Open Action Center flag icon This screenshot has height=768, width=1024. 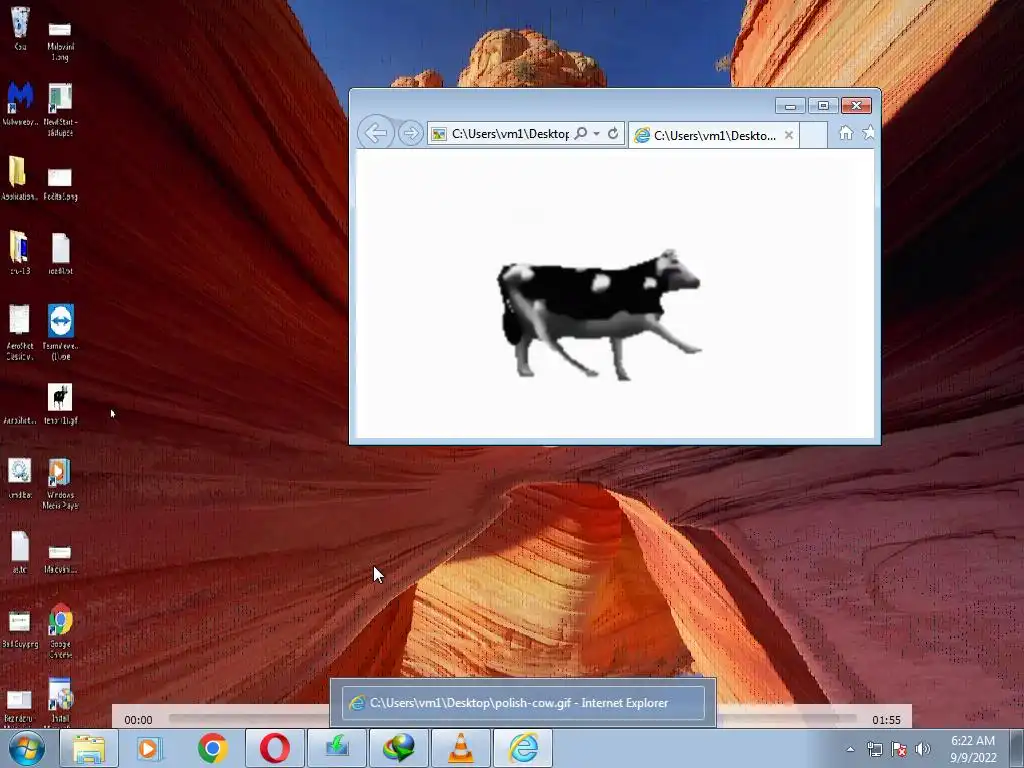click(x=899, y=749)
